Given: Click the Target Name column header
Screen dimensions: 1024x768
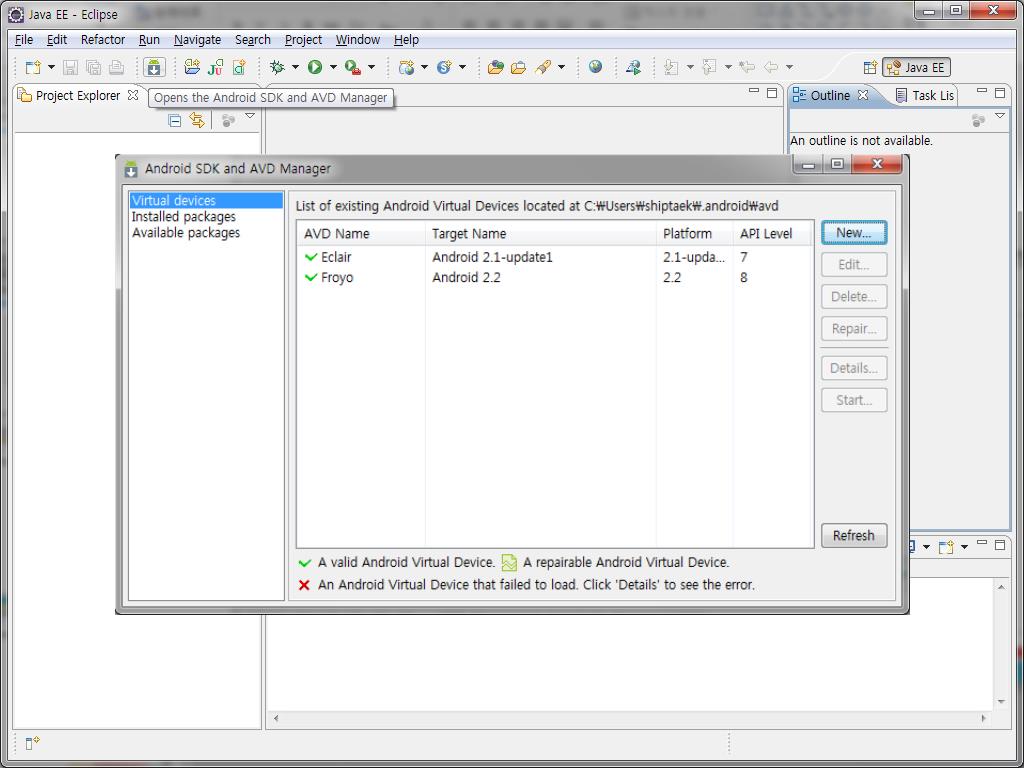Looking at the screenshot, I should click(541, 234).
